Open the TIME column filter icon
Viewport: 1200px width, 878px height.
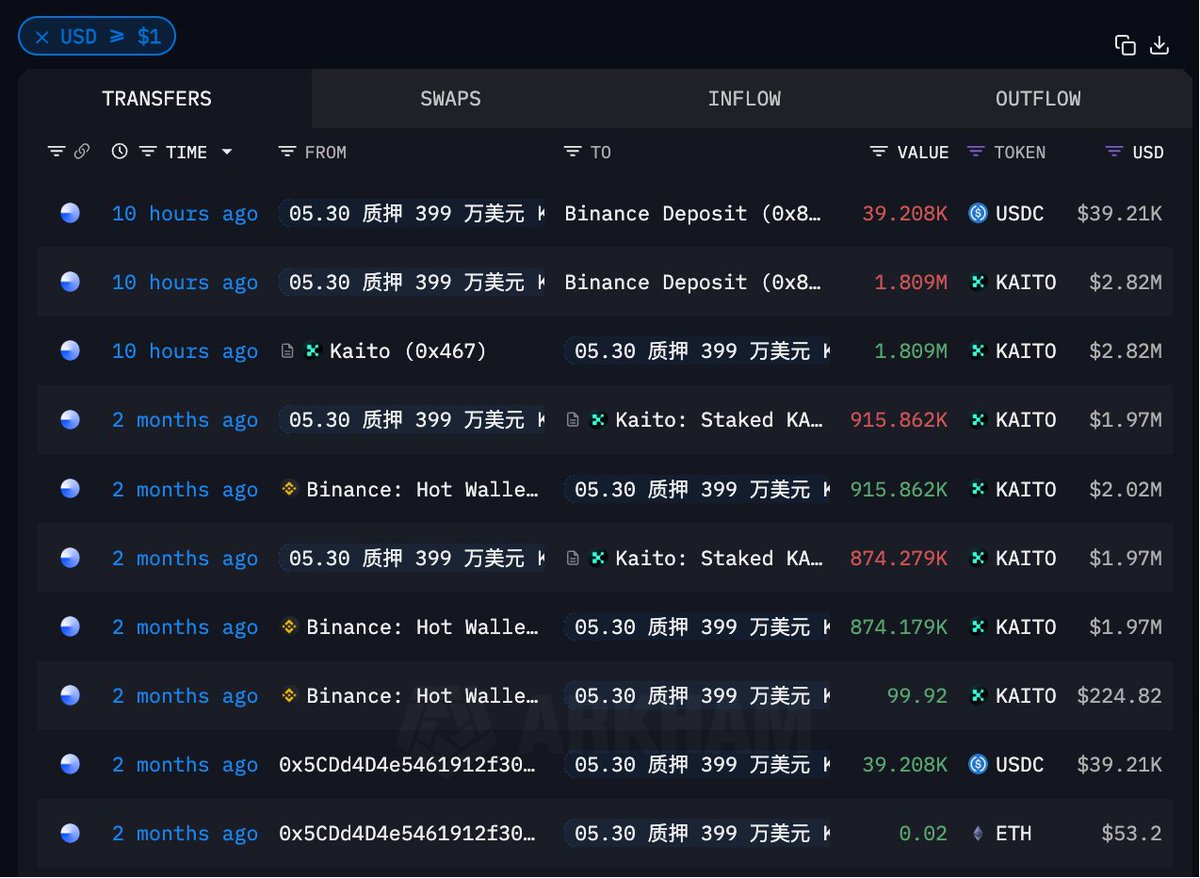tap(148, 152)
